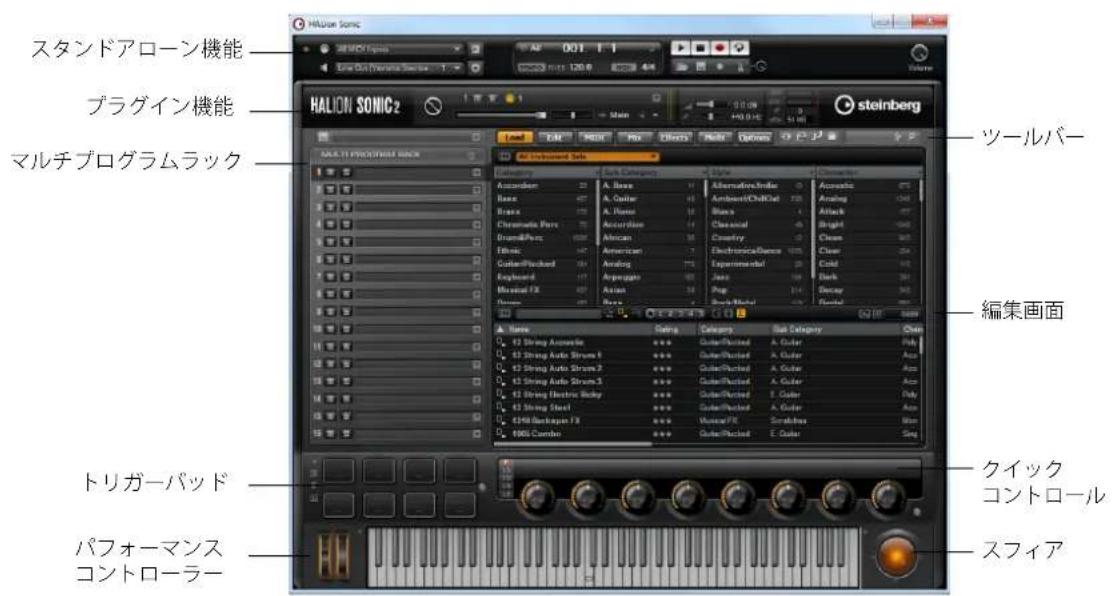Click the circular slashed icon next to HALion Sonic logo
The width and height of the screenshot is (1112, 596).
pos(433,107)
